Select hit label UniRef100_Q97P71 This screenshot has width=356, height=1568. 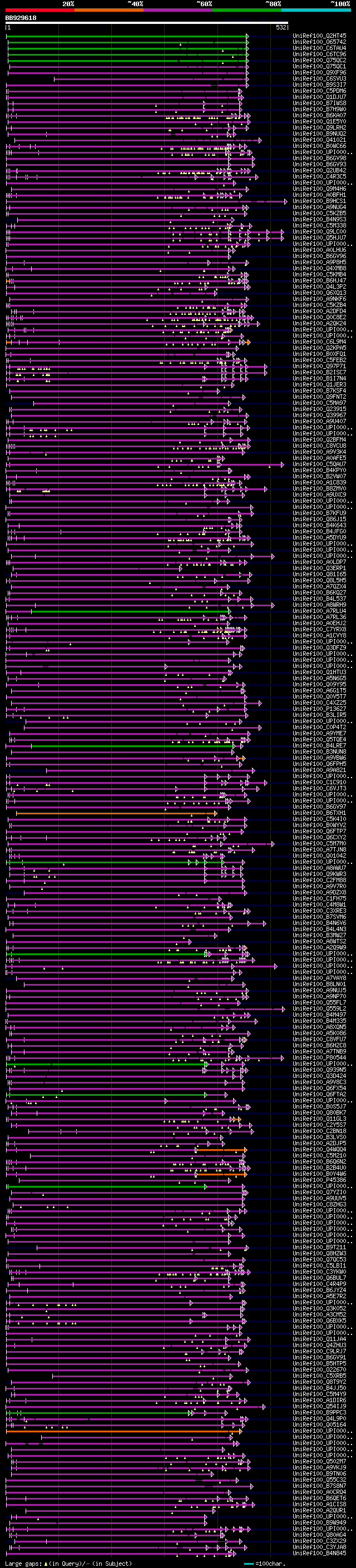[319, 366]
